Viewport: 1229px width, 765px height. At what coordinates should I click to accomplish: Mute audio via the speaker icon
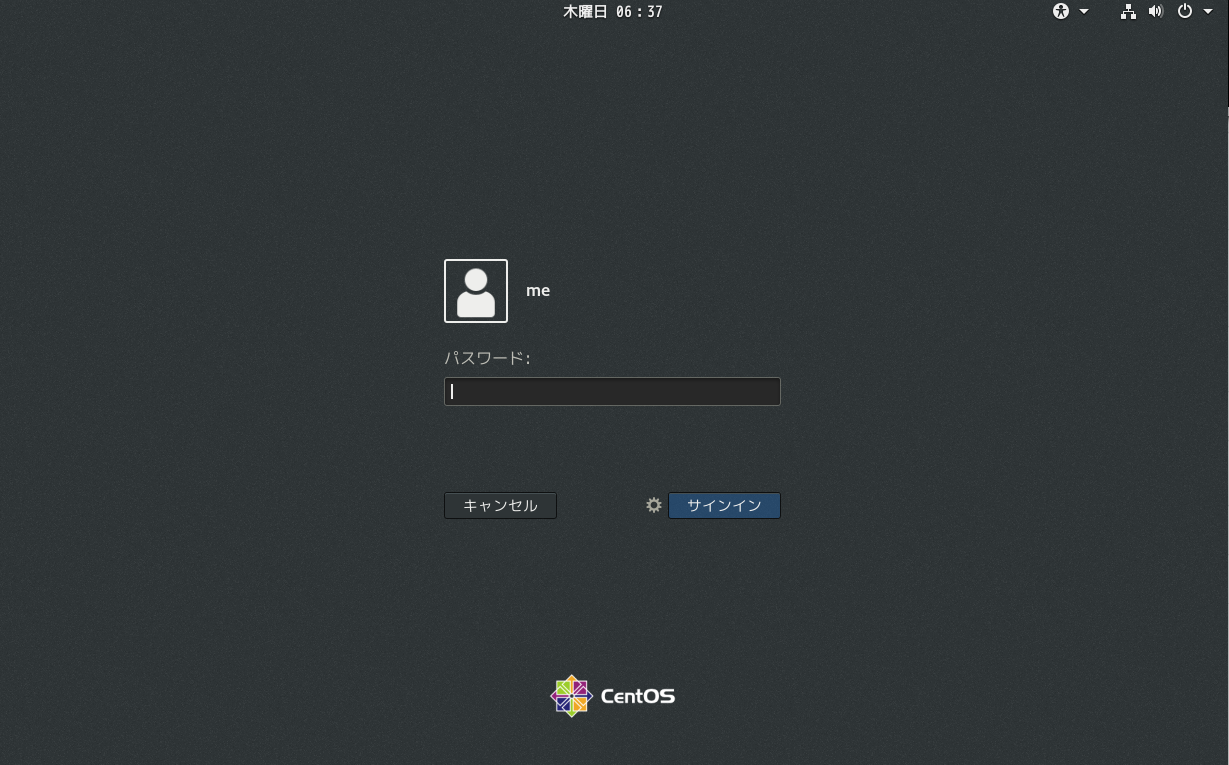coord(1157,11)
